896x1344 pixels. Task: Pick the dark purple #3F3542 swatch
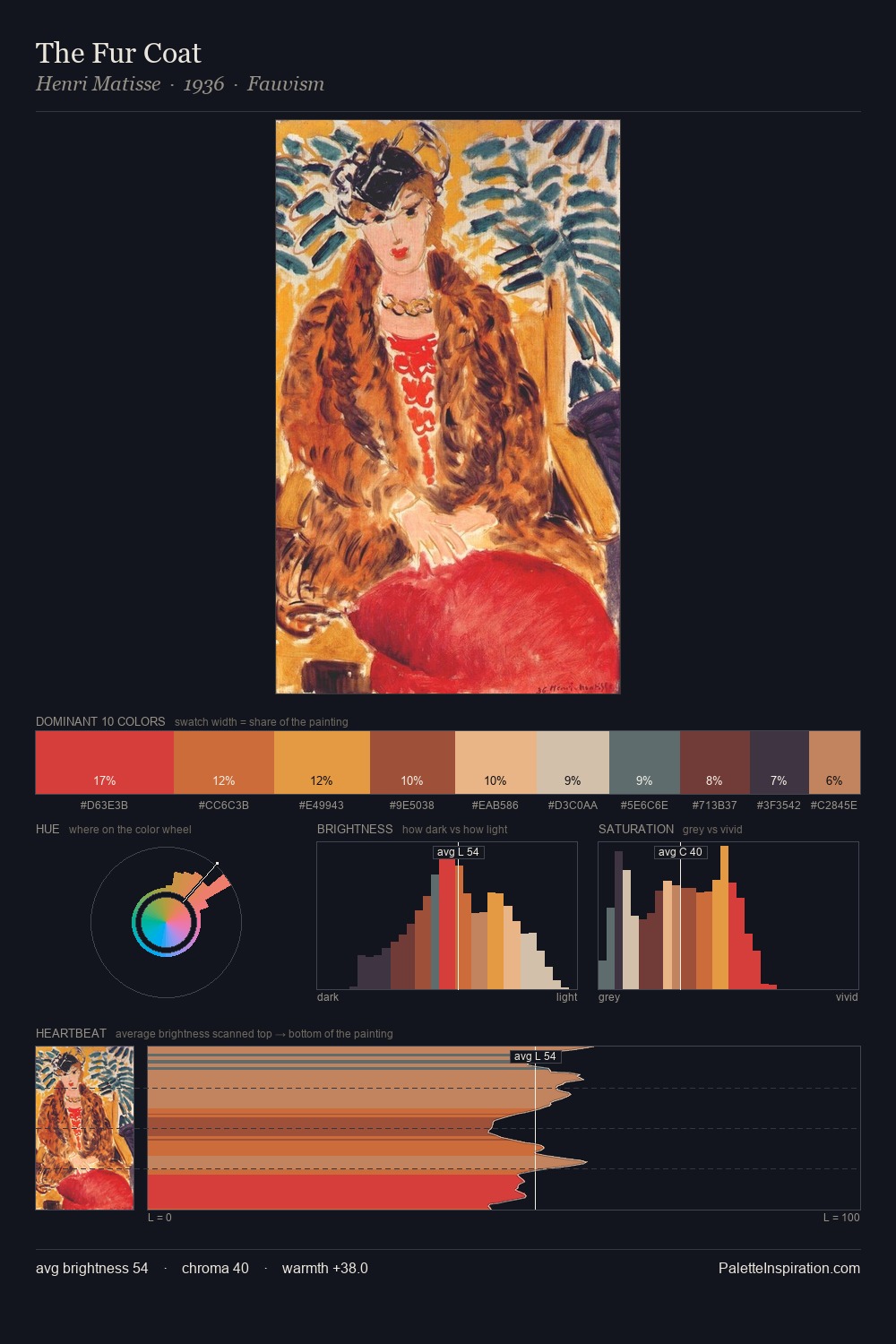tap(779, 762)
